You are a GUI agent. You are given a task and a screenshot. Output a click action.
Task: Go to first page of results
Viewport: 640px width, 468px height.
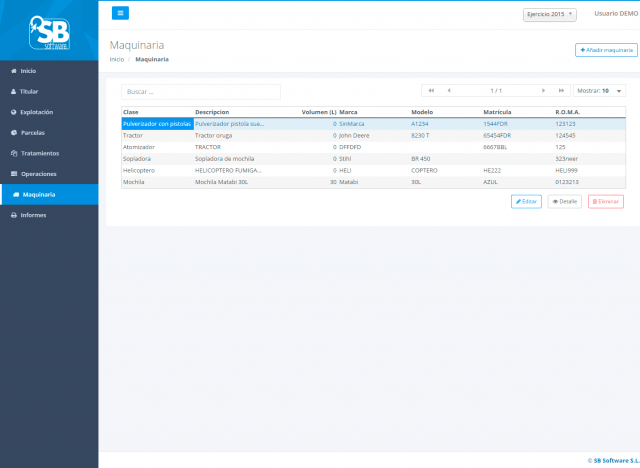click(431, 91)
